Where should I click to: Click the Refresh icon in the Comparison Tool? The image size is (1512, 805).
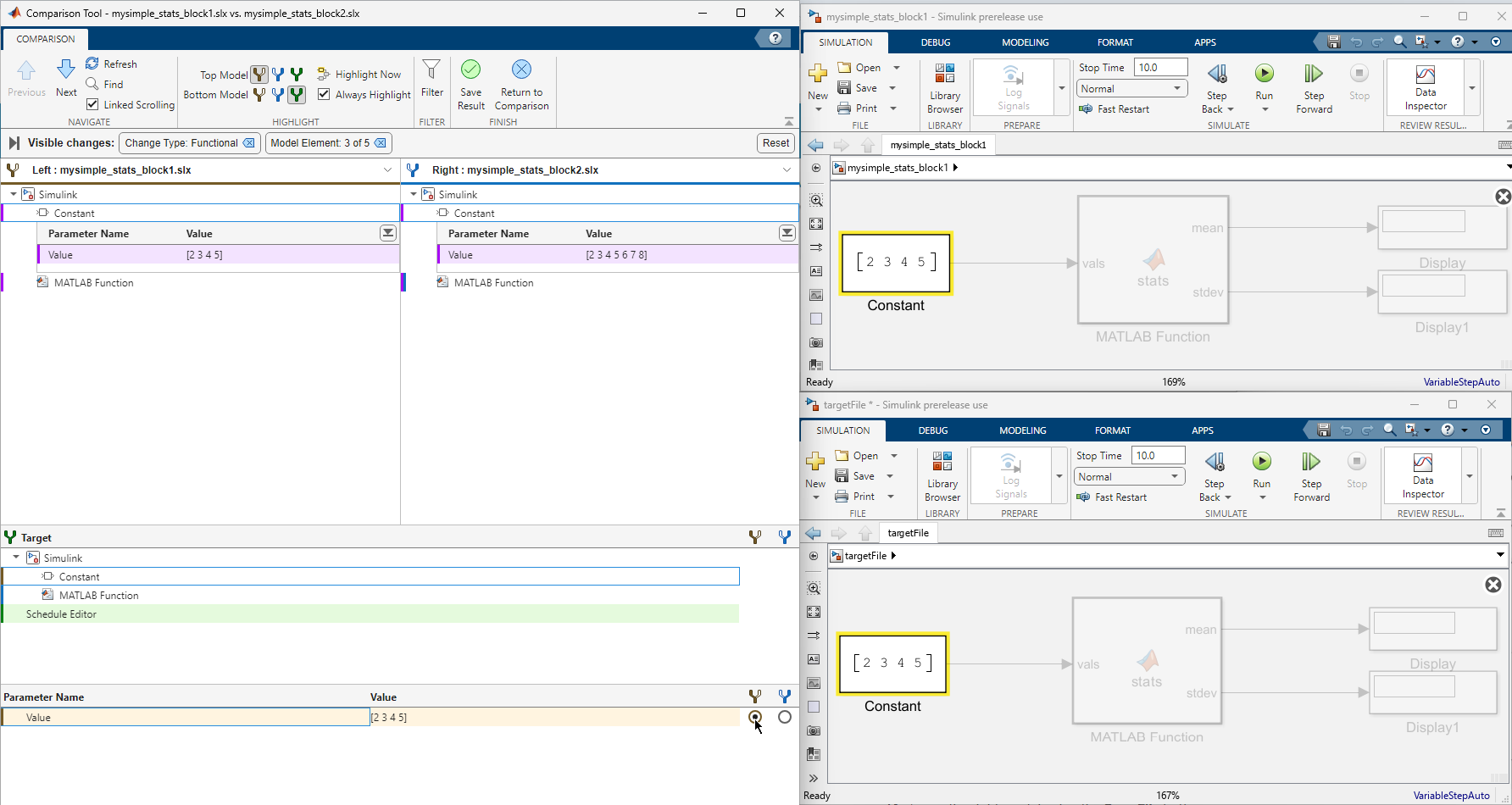point(92,64)
